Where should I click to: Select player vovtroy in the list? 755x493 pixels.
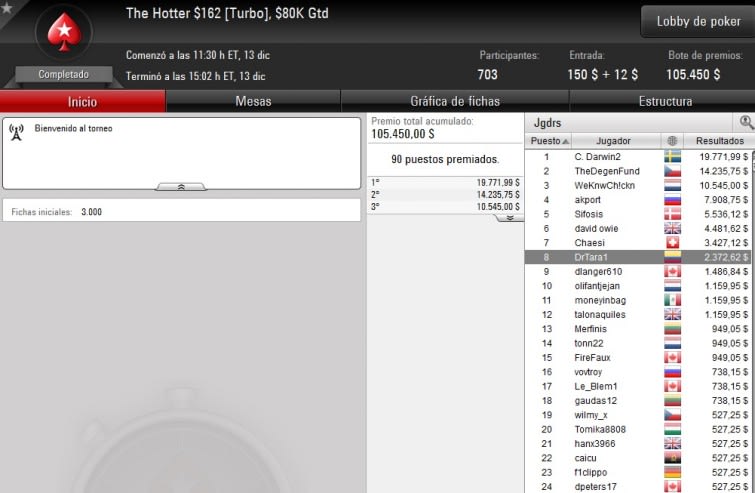pos(638,372)
